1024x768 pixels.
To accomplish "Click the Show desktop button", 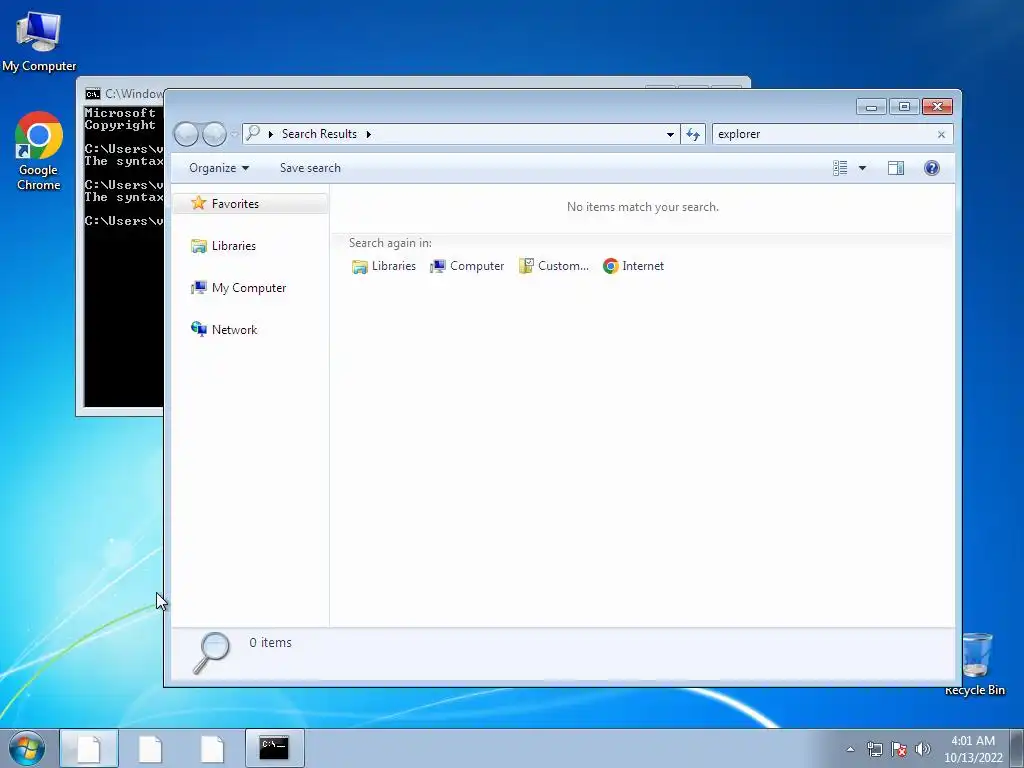I will click(1017, 748).
